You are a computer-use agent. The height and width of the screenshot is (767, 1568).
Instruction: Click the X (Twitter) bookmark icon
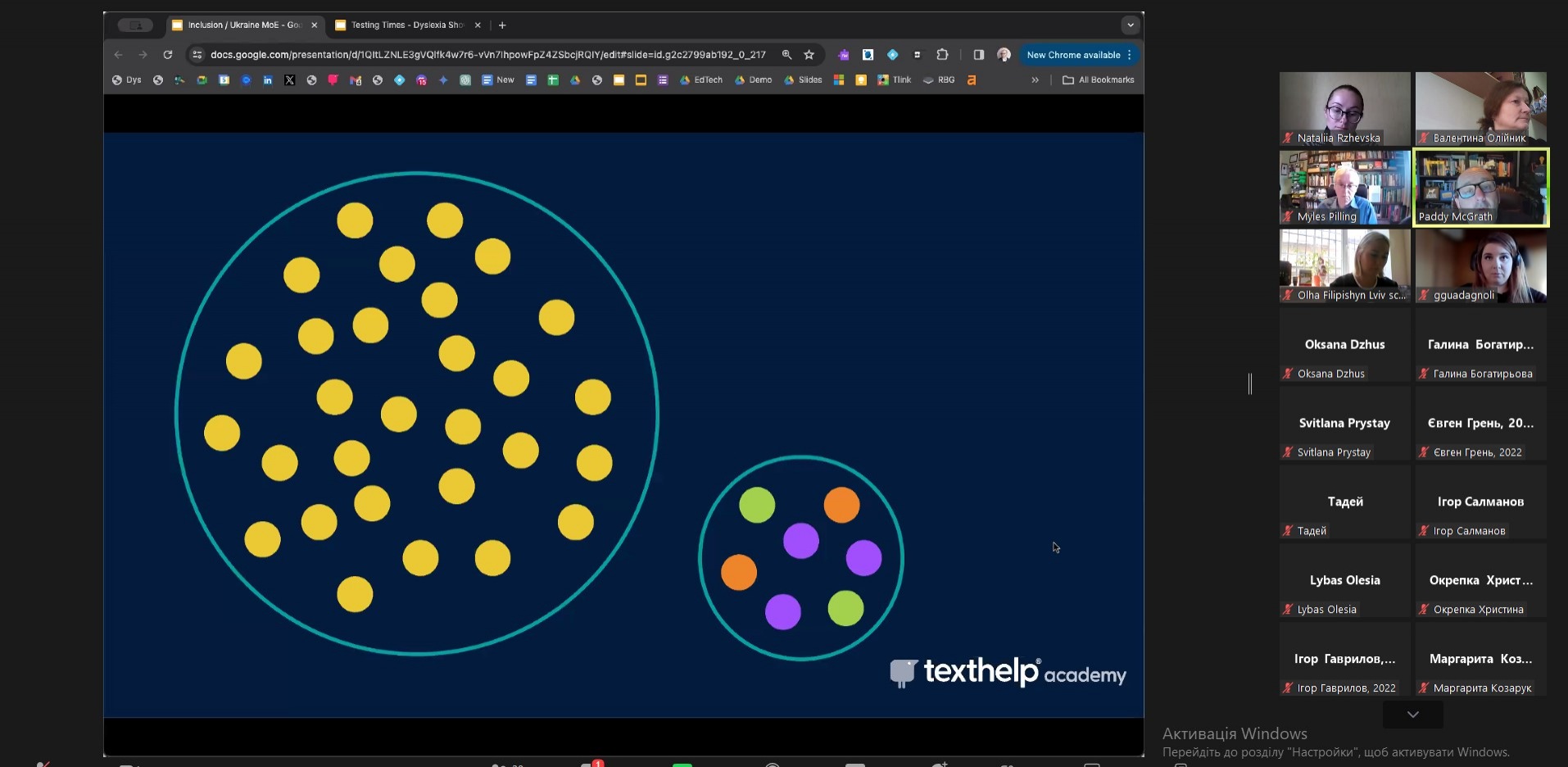pos(289,80)
